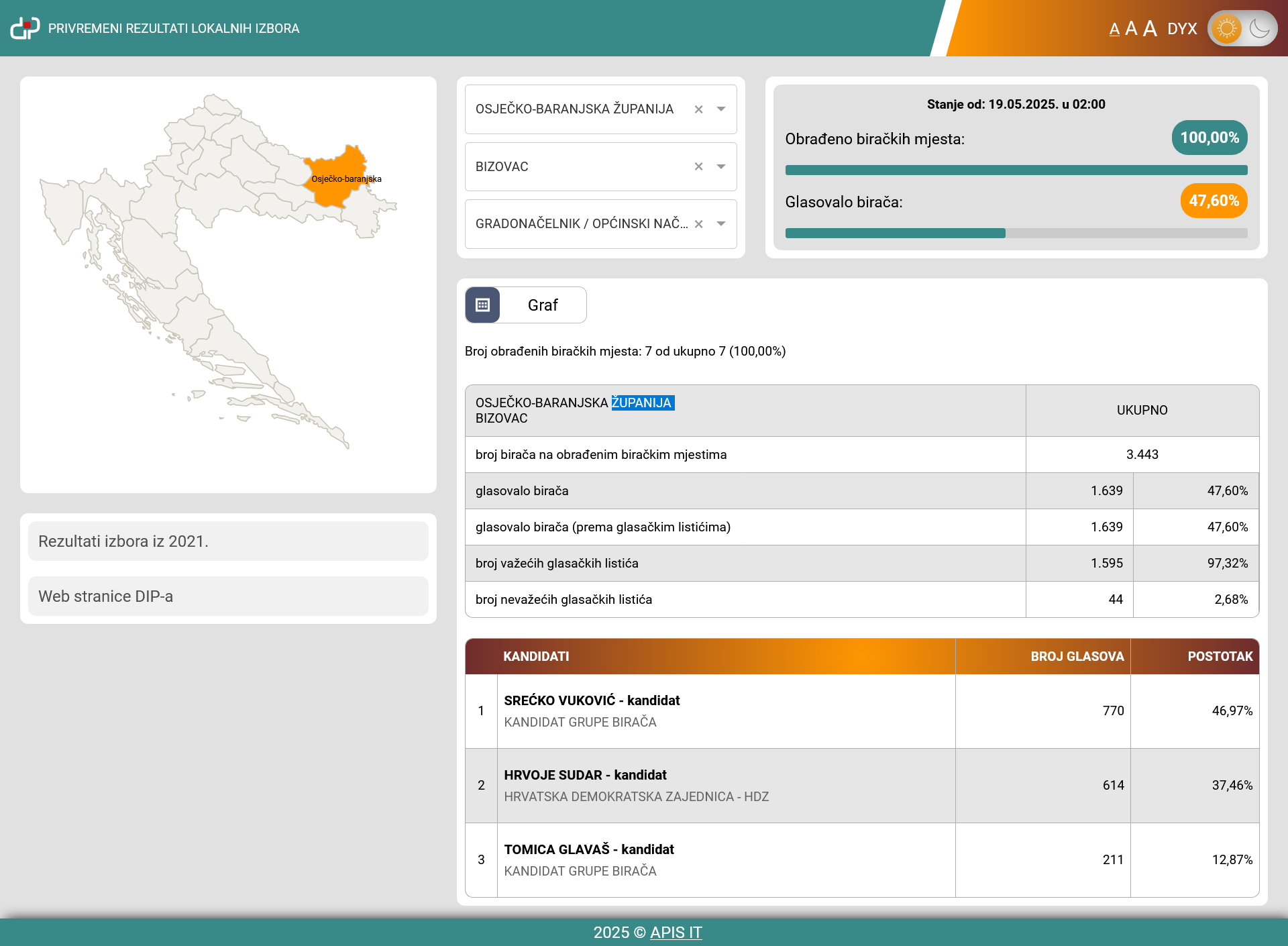Select the smallest font size A
This screenshot has width=1288, height=946.
point(1114,30)
